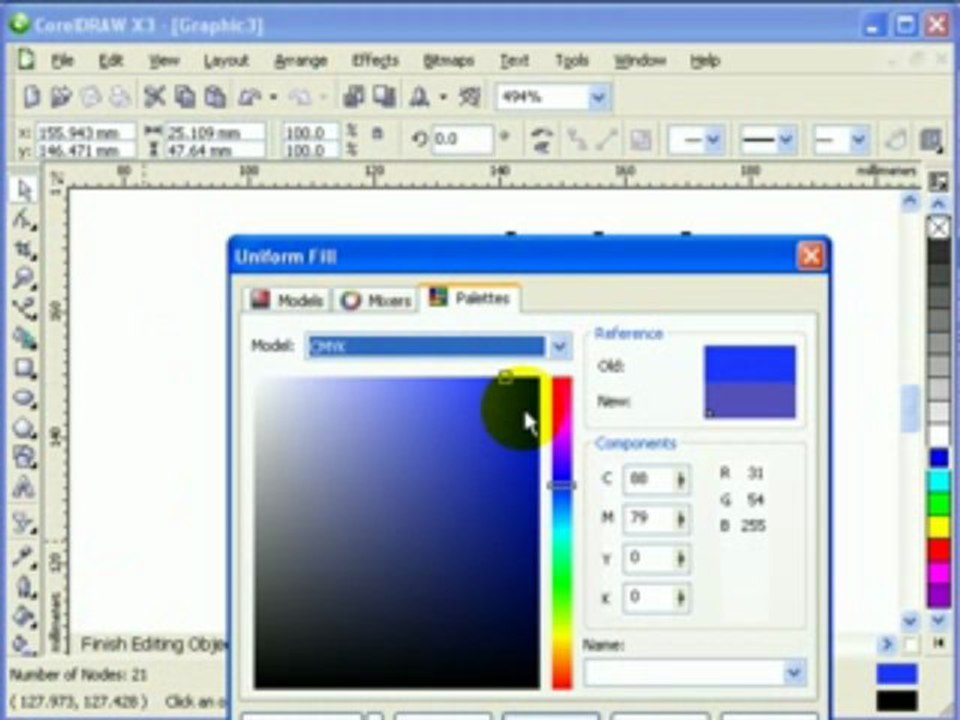Click the Convert to curves icon
Image resolution: width=960 pixels, height=720 pixels.
point(895,140)
